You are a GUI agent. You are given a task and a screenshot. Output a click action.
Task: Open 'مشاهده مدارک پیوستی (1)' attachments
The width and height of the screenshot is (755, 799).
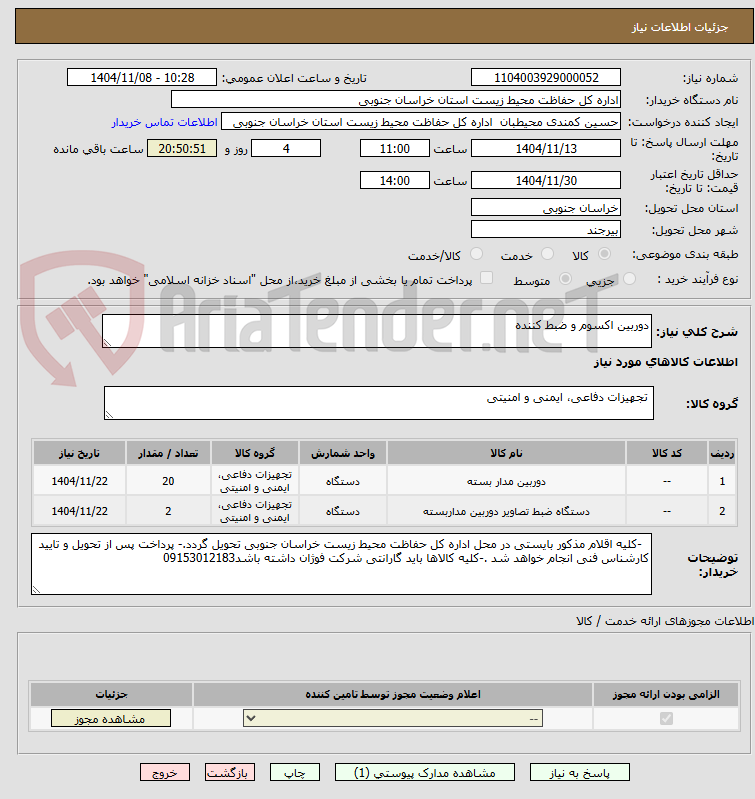click(x=424, y=772)
